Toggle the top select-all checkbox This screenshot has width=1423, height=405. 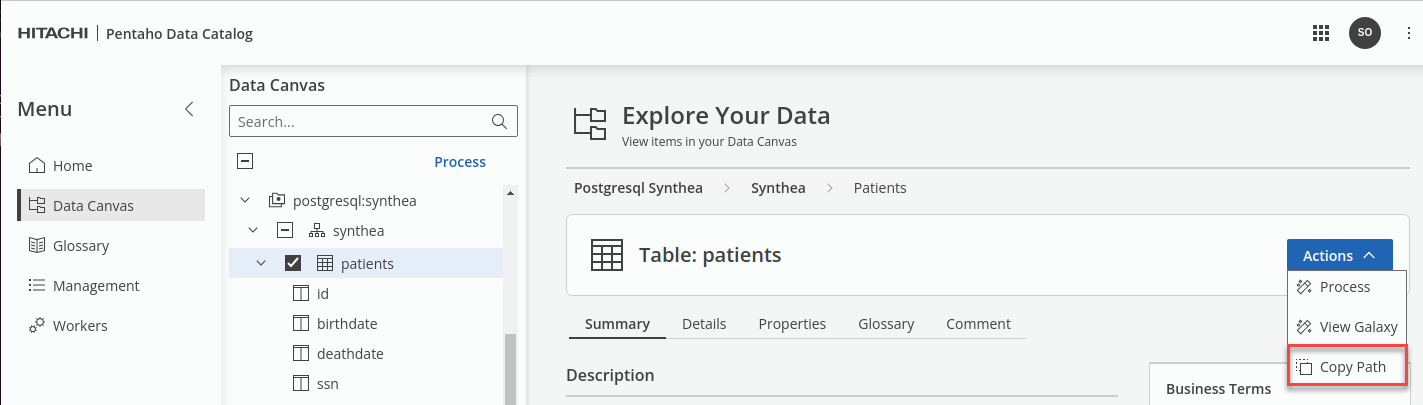tap(245, 161)
